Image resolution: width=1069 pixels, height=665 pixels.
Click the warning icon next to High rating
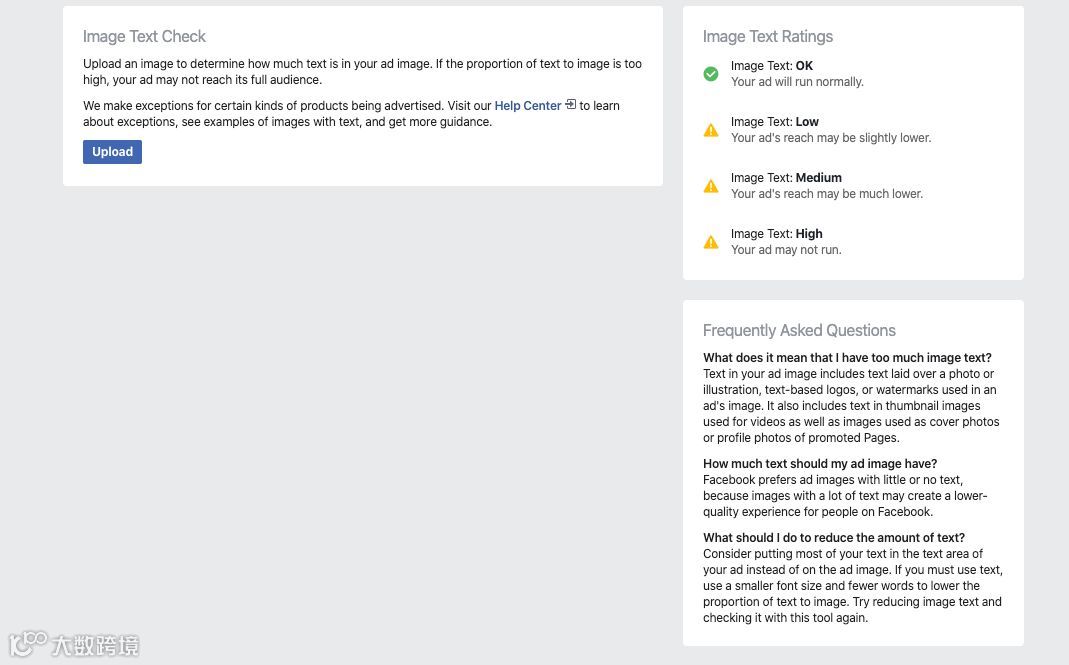[710, 241]
